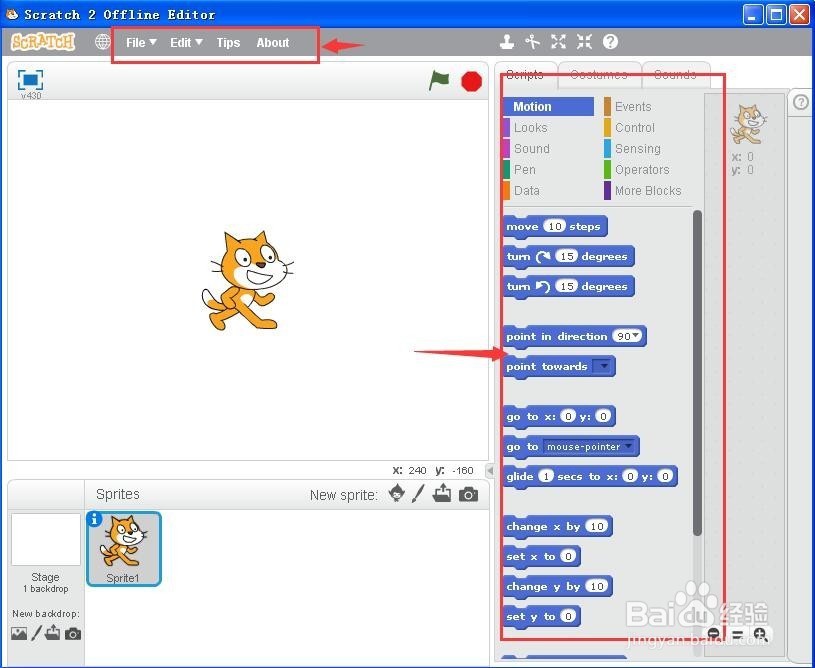
Task: Open the tips panel question mark
Action: (x=801, y=102)
